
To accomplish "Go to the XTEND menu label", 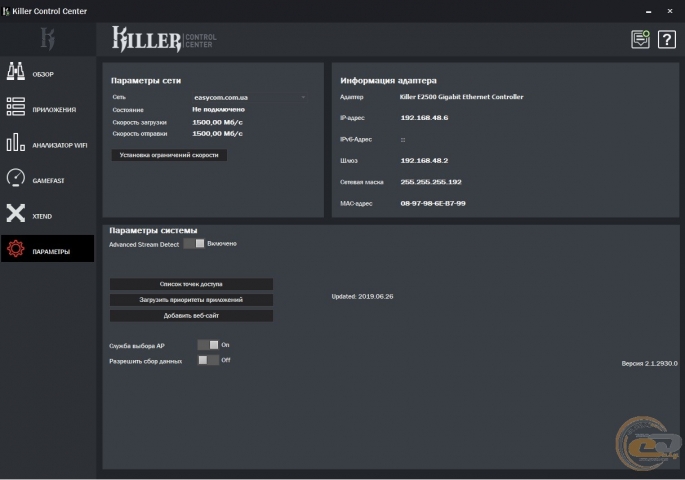I will pyautogui.click(x=42, y=217).
